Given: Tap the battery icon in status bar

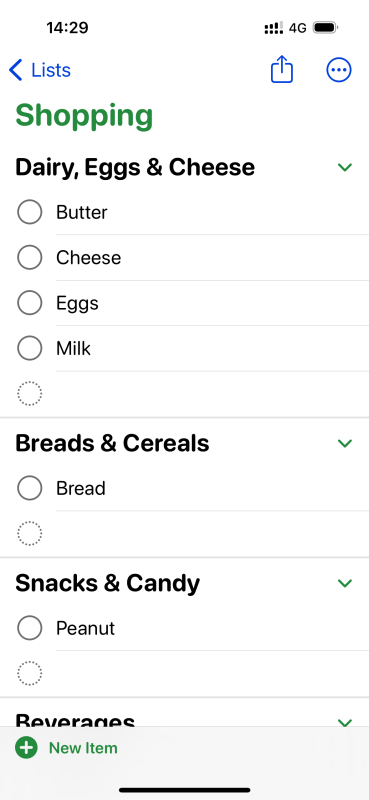Looking at the screenshot, I should (x=325, y=28).
